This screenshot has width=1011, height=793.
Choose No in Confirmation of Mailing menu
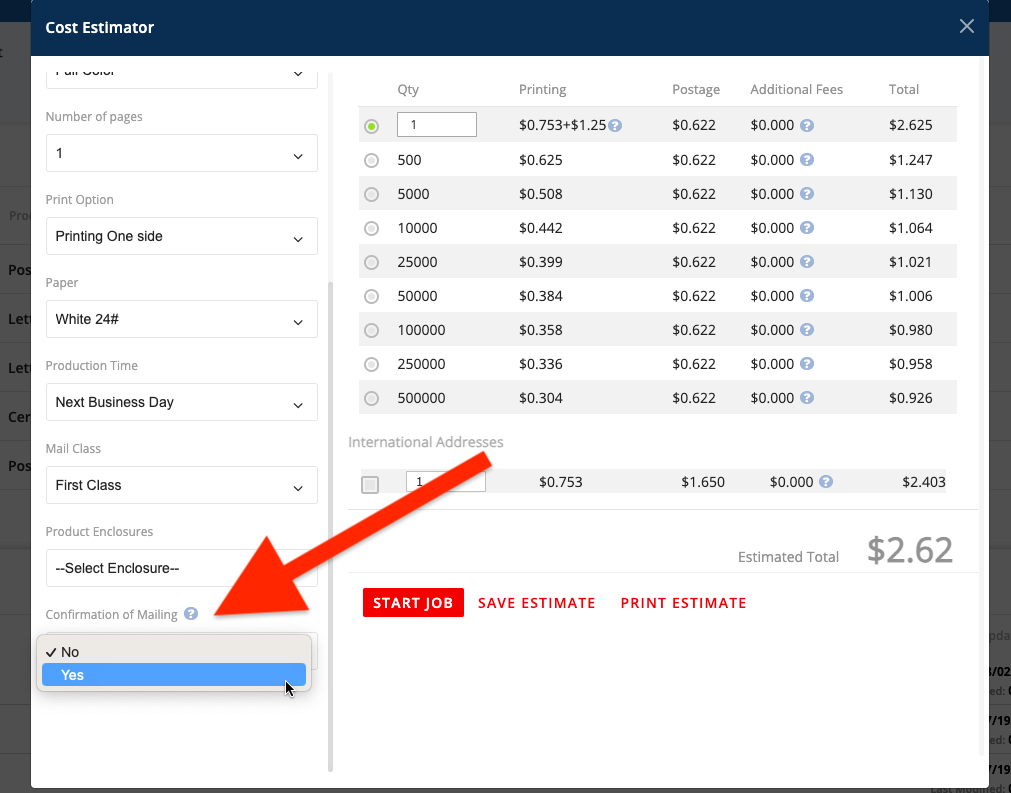point(173,652)
